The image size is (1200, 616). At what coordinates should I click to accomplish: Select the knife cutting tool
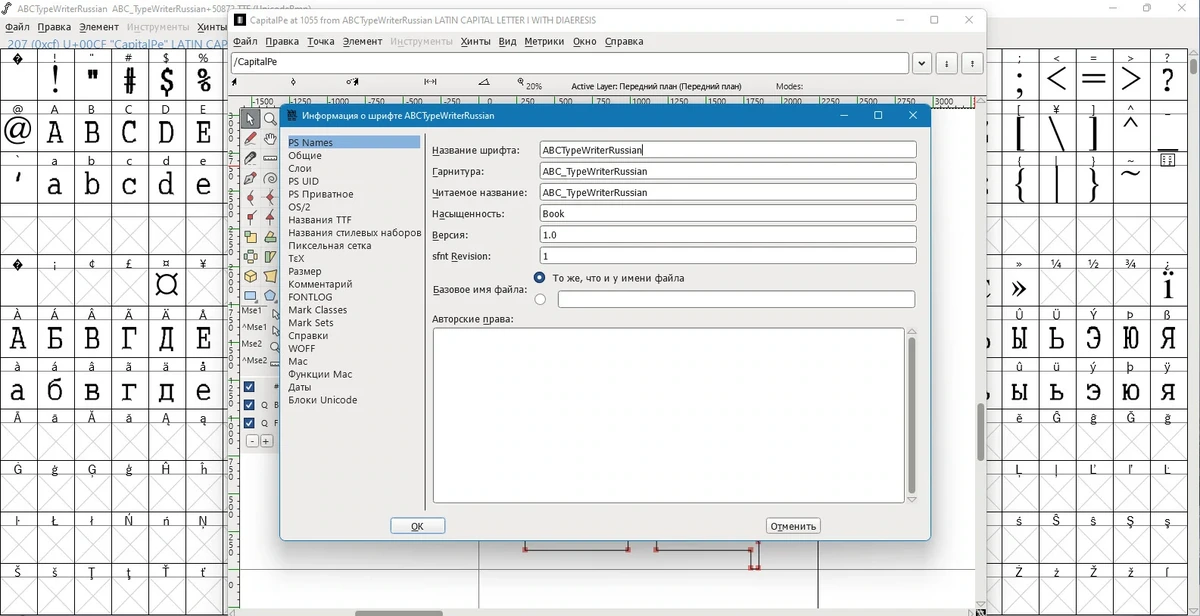pyautogui.click(x=250, y=158)
